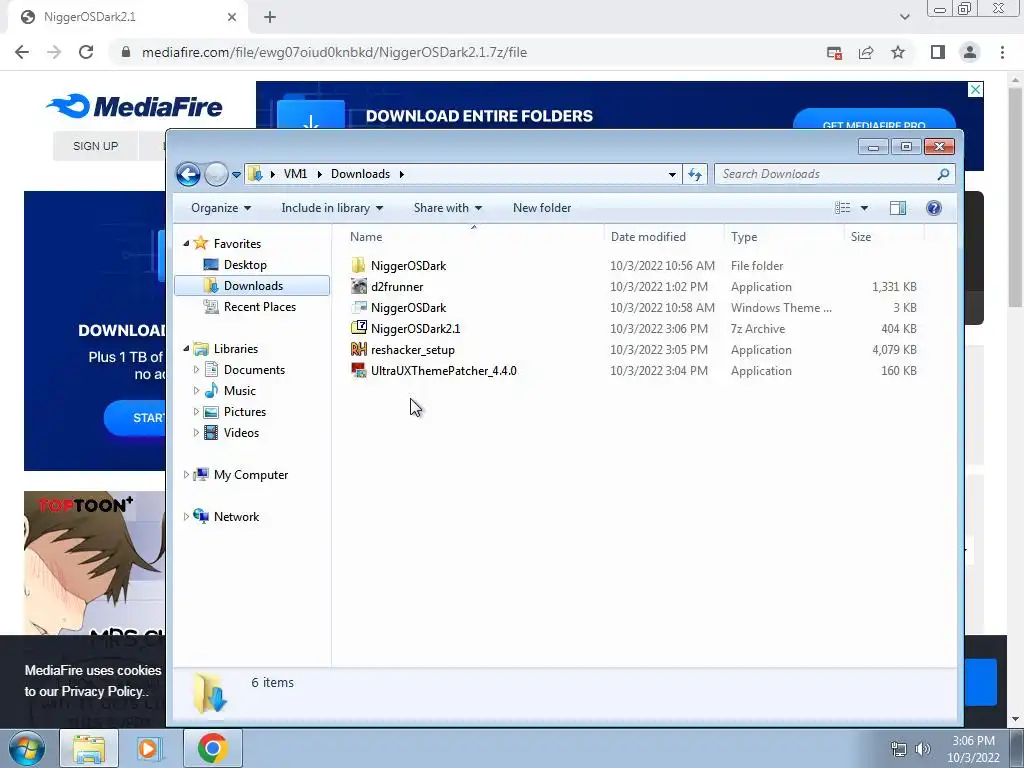Open the view options dropdown arrow
Viewport: 1024px width, 768px height.
coord(864,208)
